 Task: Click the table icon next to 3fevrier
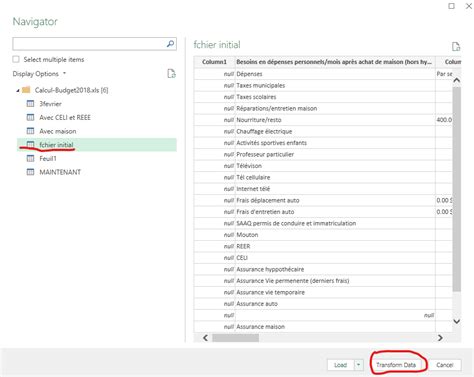(x=30, y=104)
